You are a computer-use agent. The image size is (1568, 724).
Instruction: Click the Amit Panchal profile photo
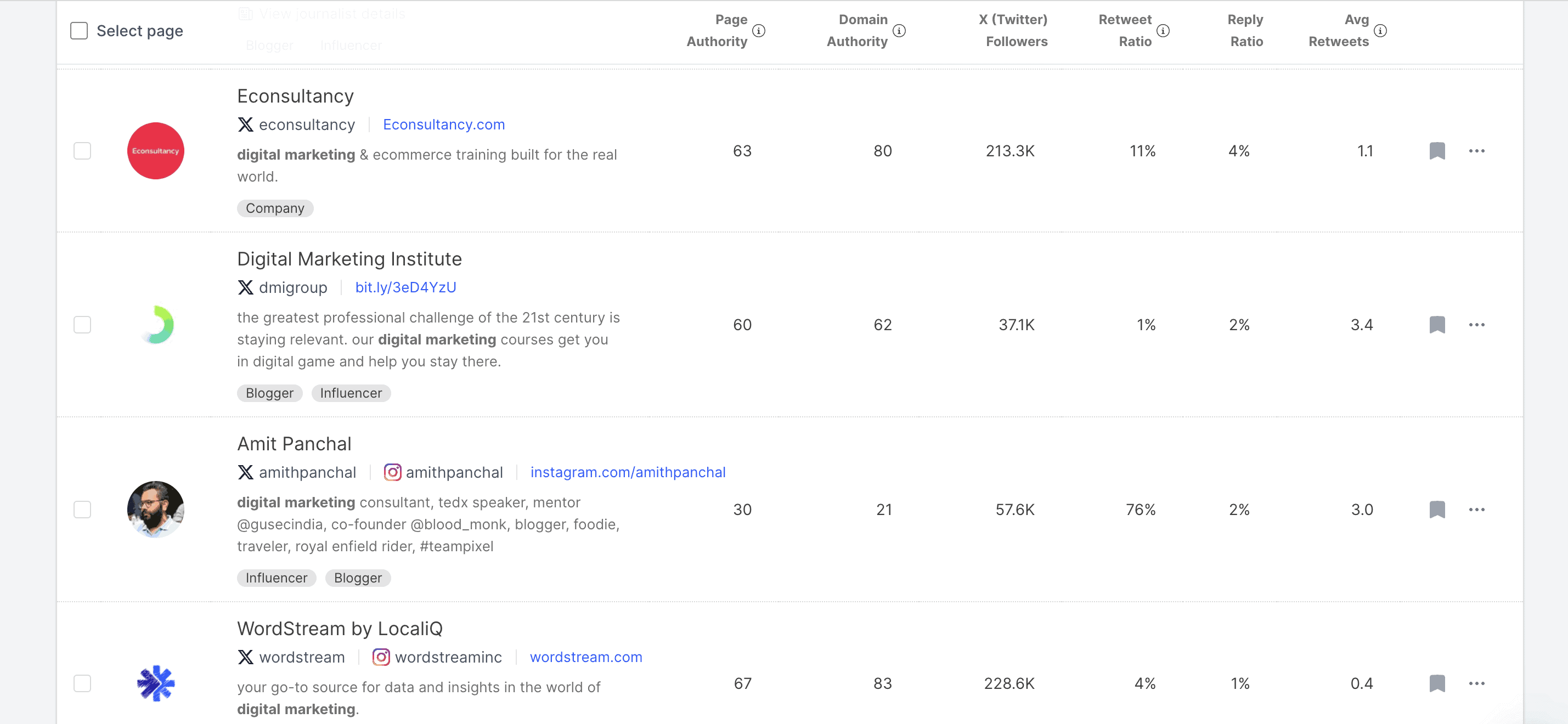click(x=155, y=510)
